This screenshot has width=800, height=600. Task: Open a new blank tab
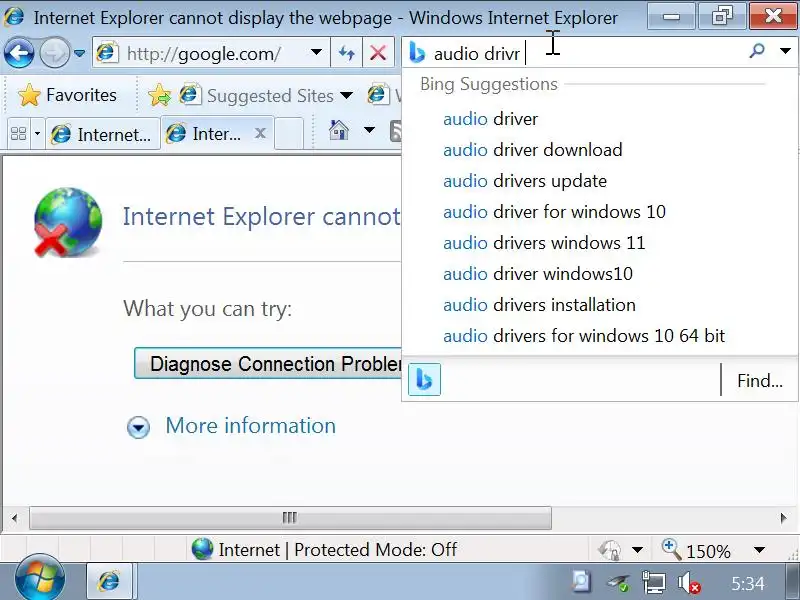pyautogui.click(x=289, y=134)
